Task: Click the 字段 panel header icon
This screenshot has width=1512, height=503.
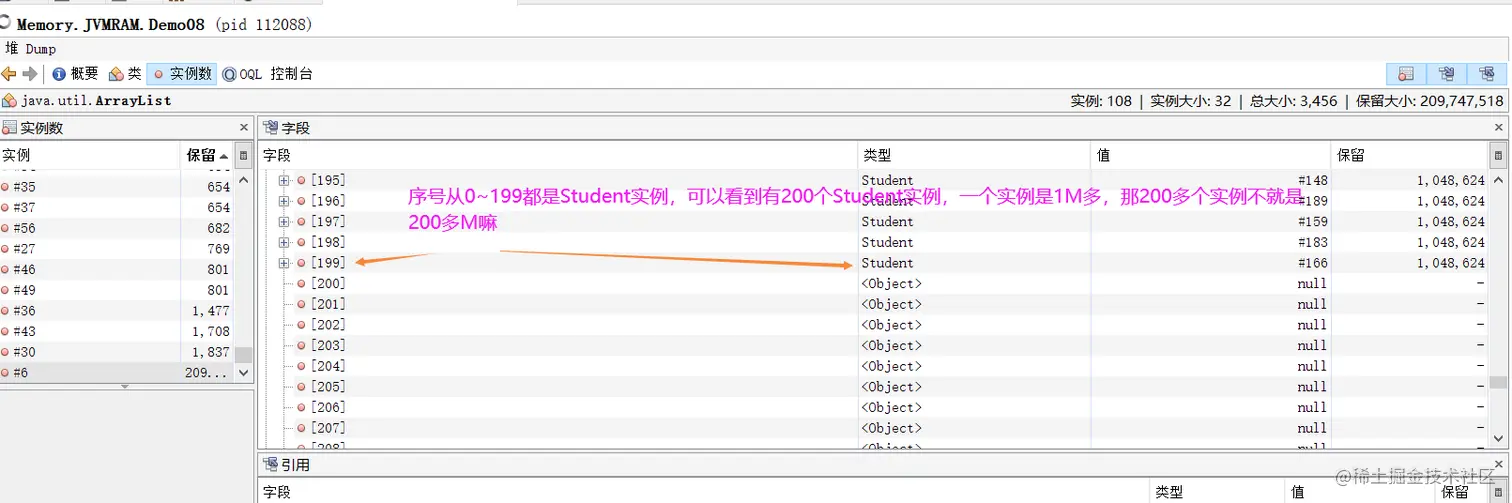Action: click(x=269, y=128)
